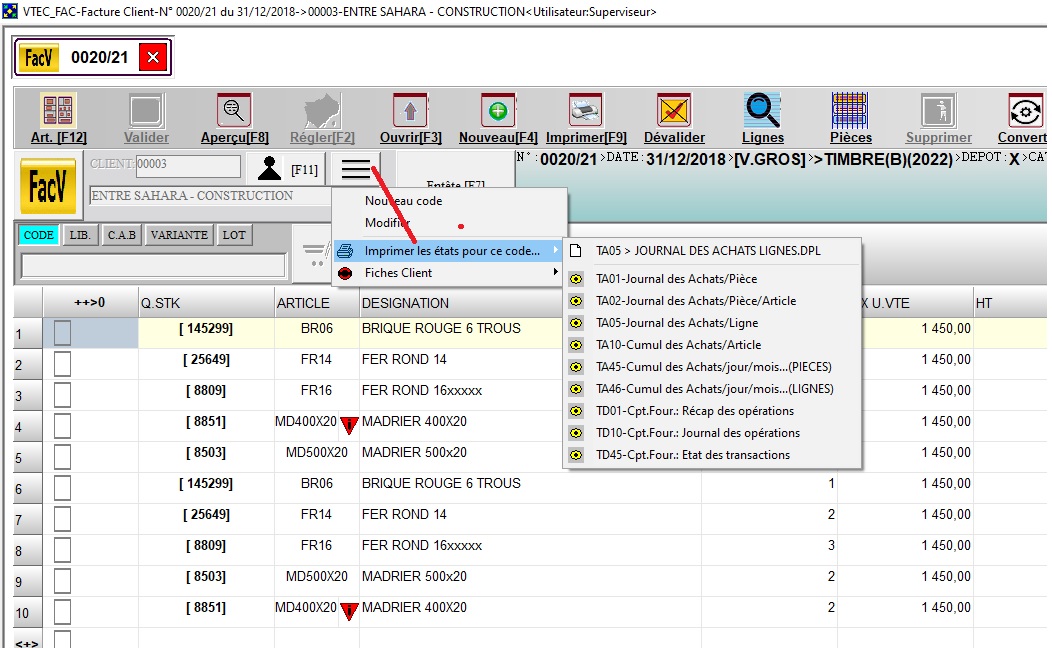
Task: Click the greyed Supprimer toolbar icon
Action: click(x=939, y=111)
